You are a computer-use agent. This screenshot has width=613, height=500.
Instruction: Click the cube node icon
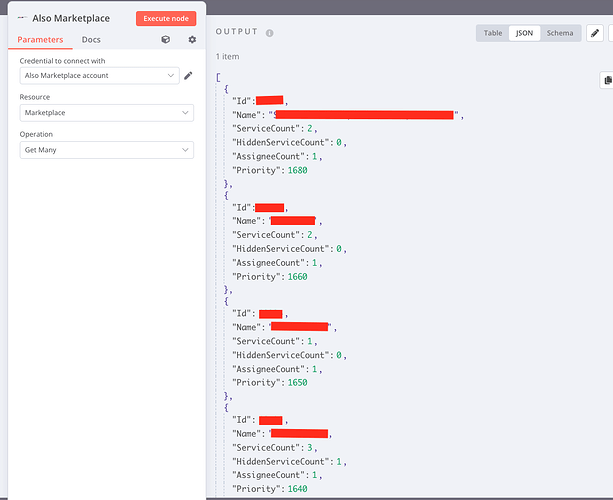click(x=166, y=39)
